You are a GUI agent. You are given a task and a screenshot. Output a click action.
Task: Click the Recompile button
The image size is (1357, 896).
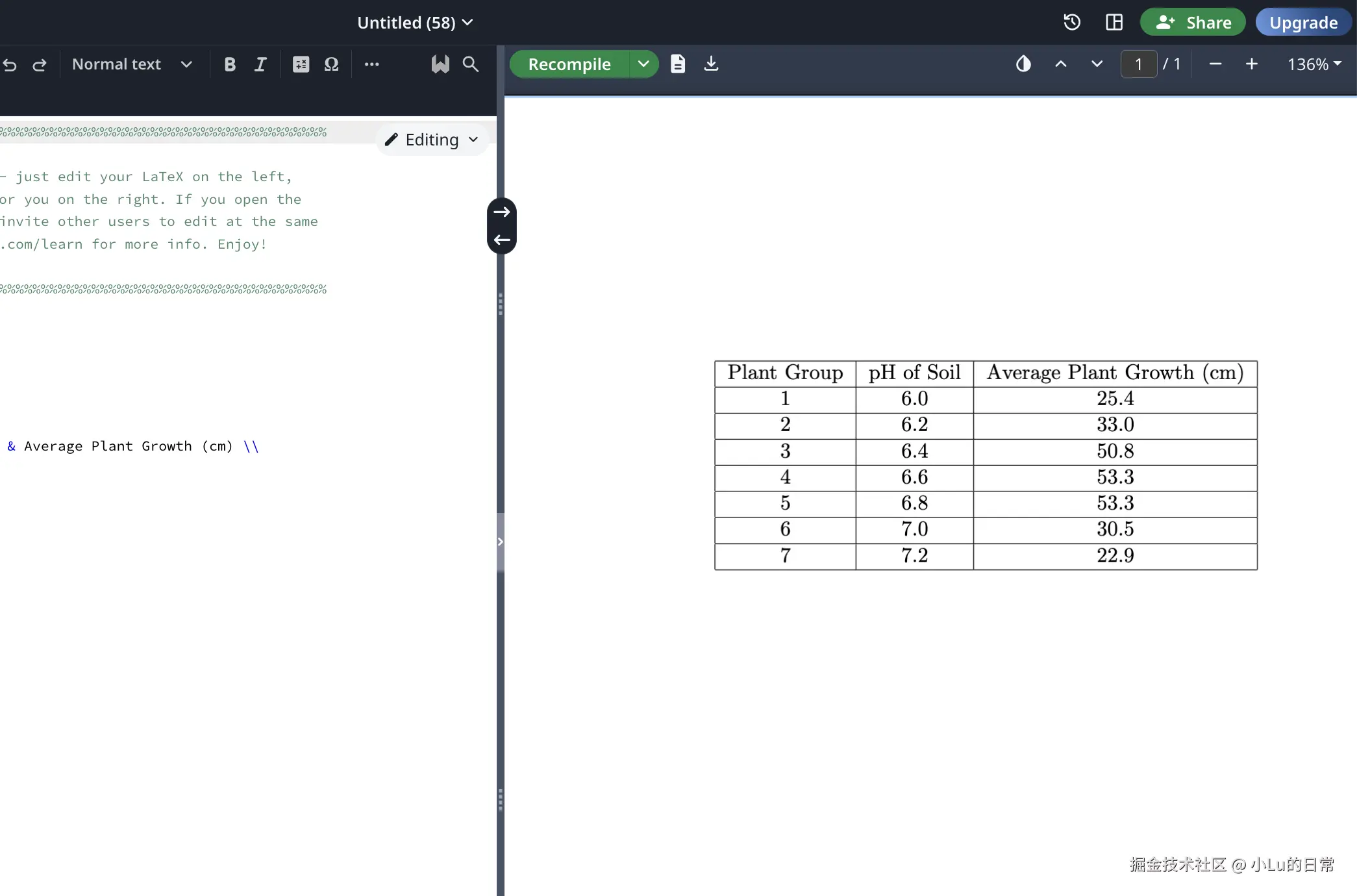(569, 64)
